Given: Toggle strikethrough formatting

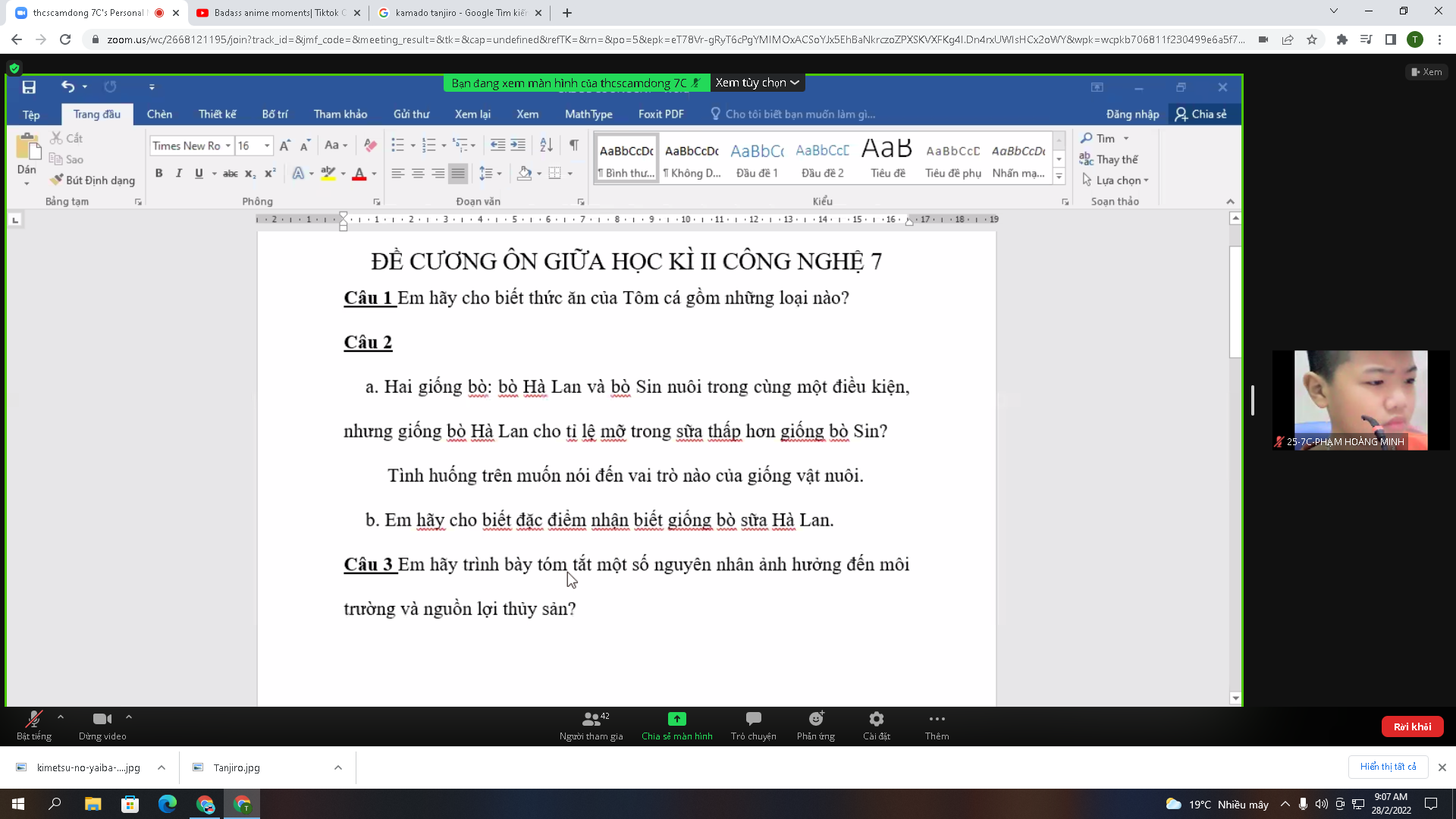Looking at the screenshot, I should (231, 174).
